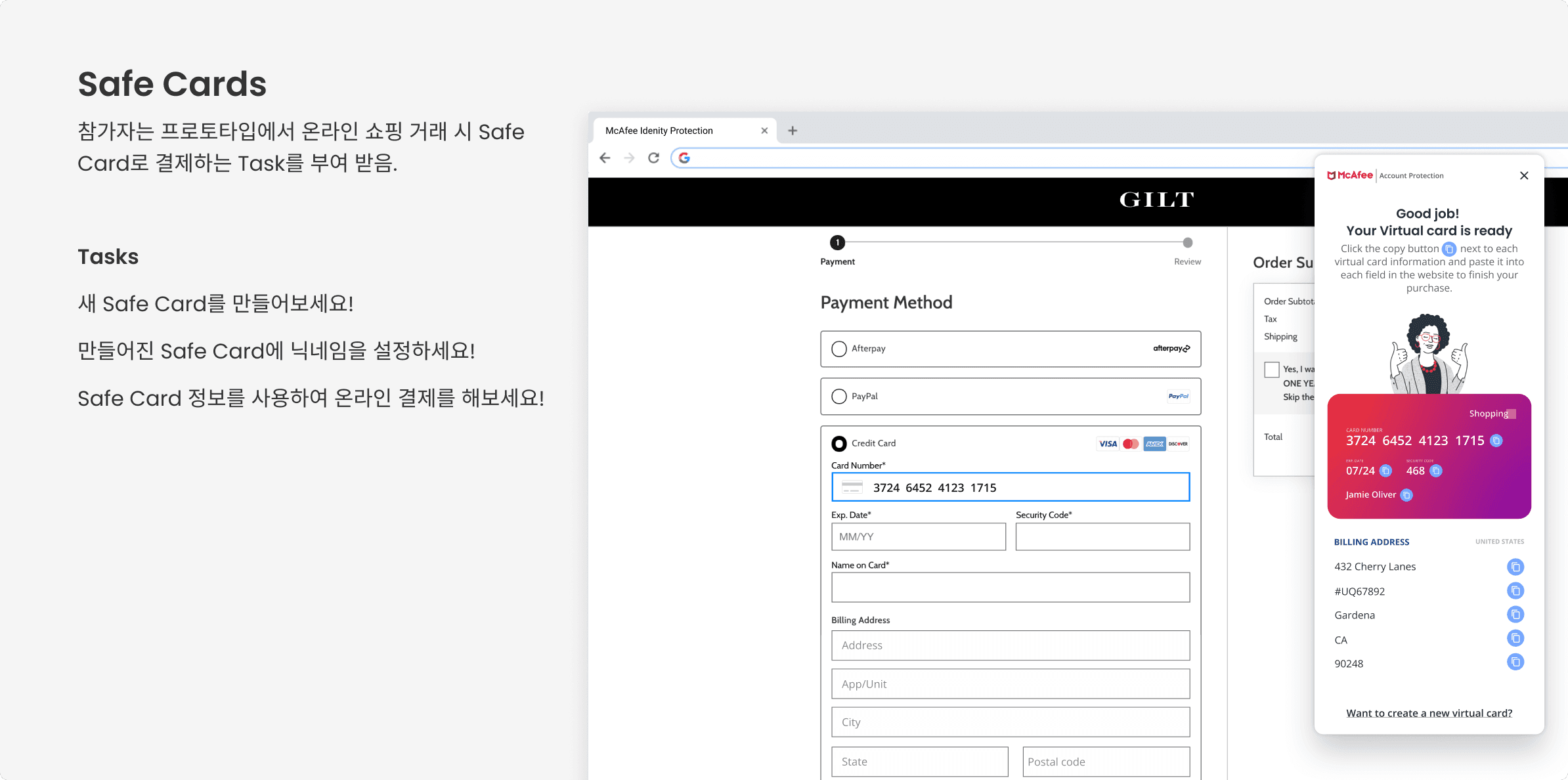Viewport: 1568px width, 780px height.
Task: Copy the cardholder name Jamie Oliver
Action: pyautogui.click(x=1406, y=495)
